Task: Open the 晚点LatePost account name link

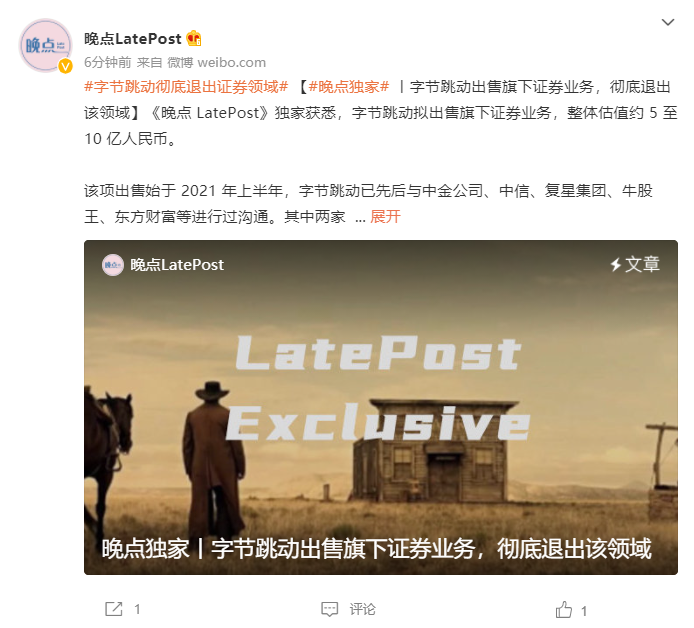Action: pyautogui.click(x=133, y=39)
